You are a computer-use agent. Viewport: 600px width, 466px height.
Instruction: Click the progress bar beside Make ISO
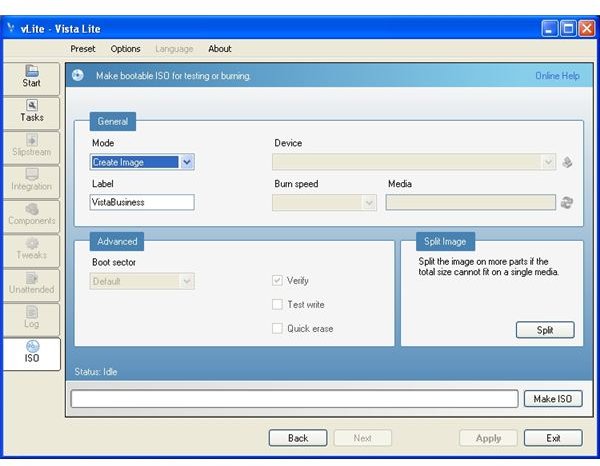pos(294,399)
